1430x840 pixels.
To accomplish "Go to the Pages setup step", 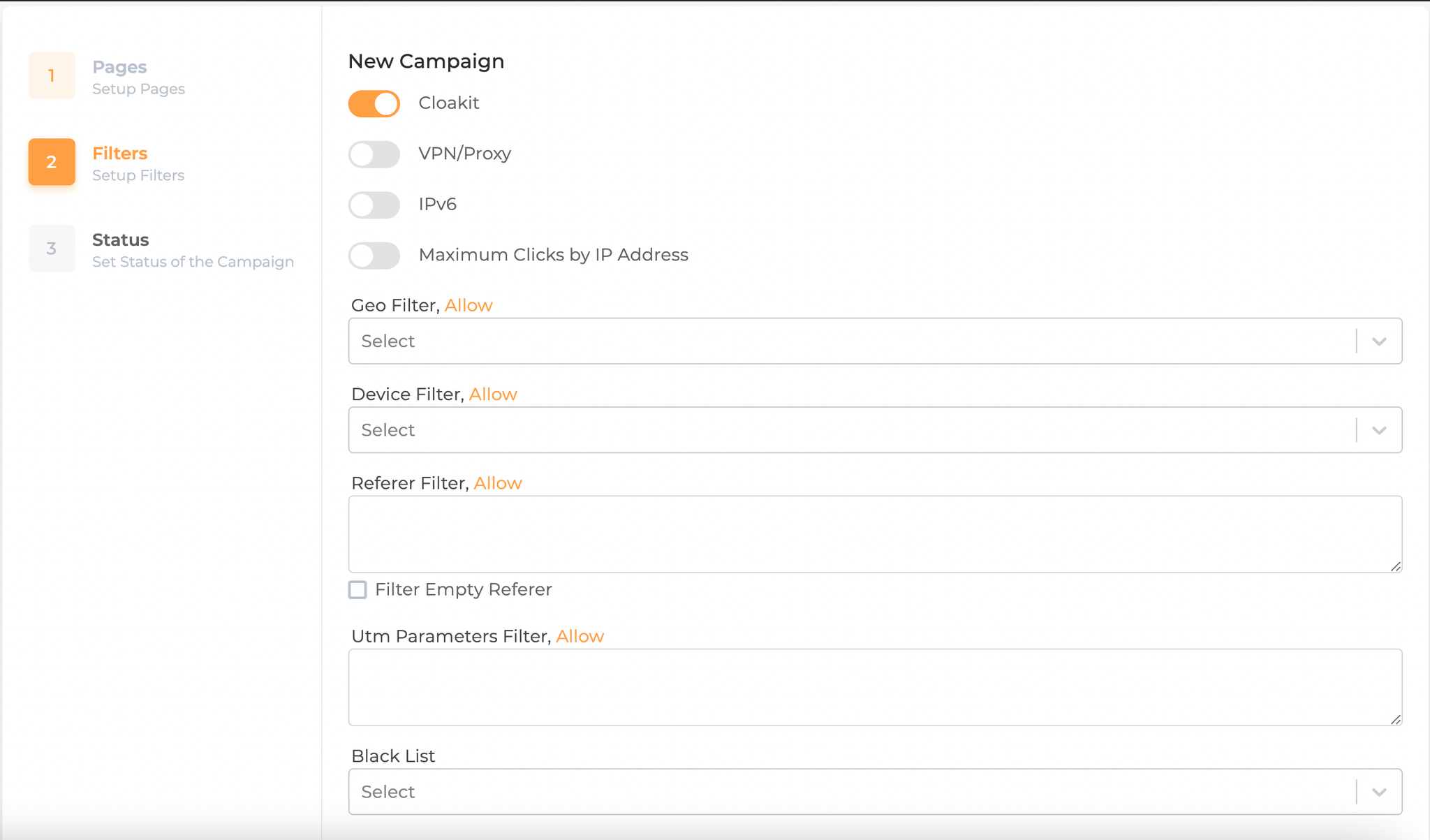I will tap(119, 67).
